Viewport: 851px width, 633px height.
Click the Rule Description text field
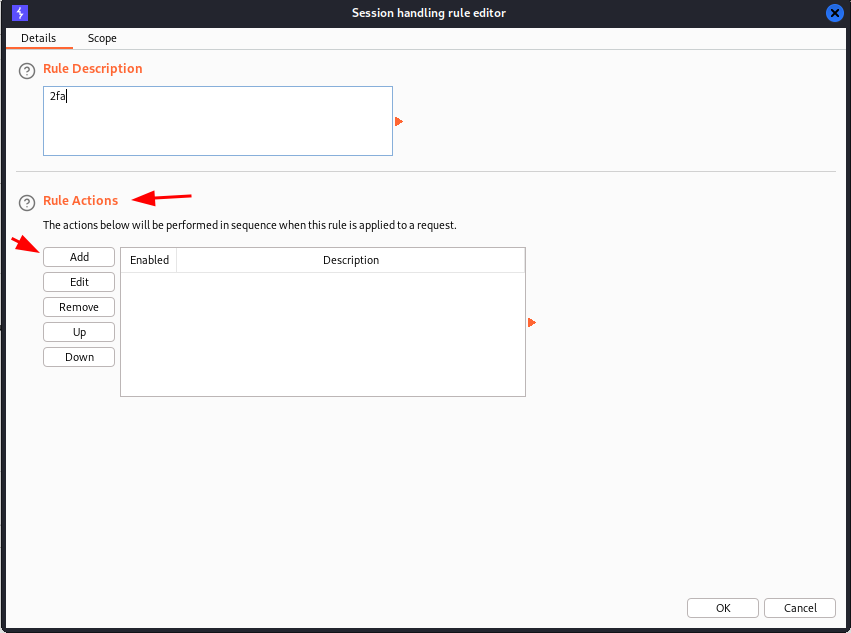(218, 121)
